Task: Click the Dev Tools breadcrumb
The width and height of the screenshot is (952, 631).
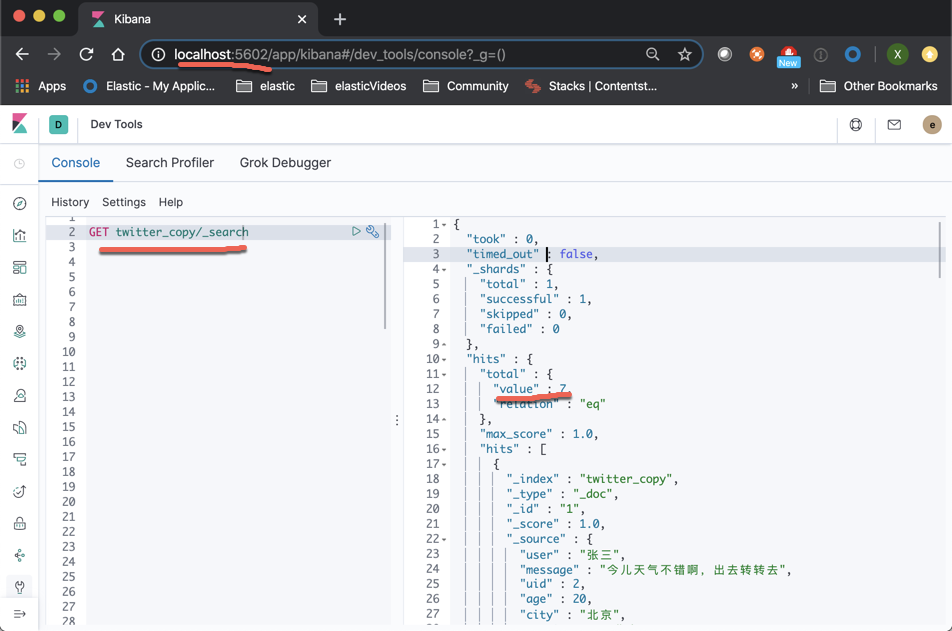Action: click(x=117, y=124)
